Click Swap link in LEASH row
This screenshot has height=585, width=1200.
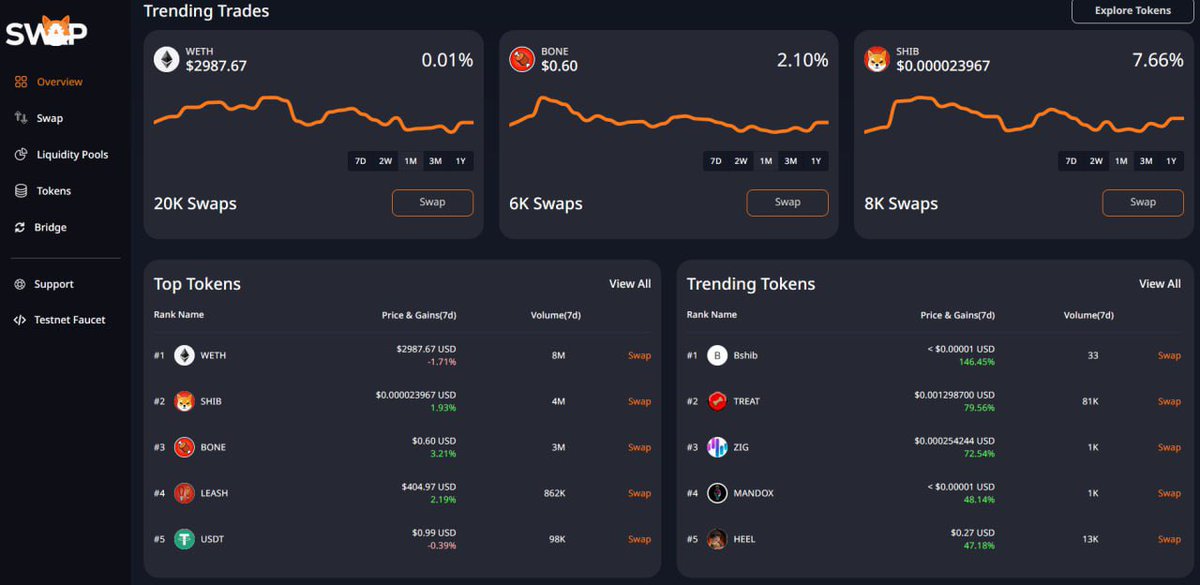pyautogui.click(x=639, y=493)
